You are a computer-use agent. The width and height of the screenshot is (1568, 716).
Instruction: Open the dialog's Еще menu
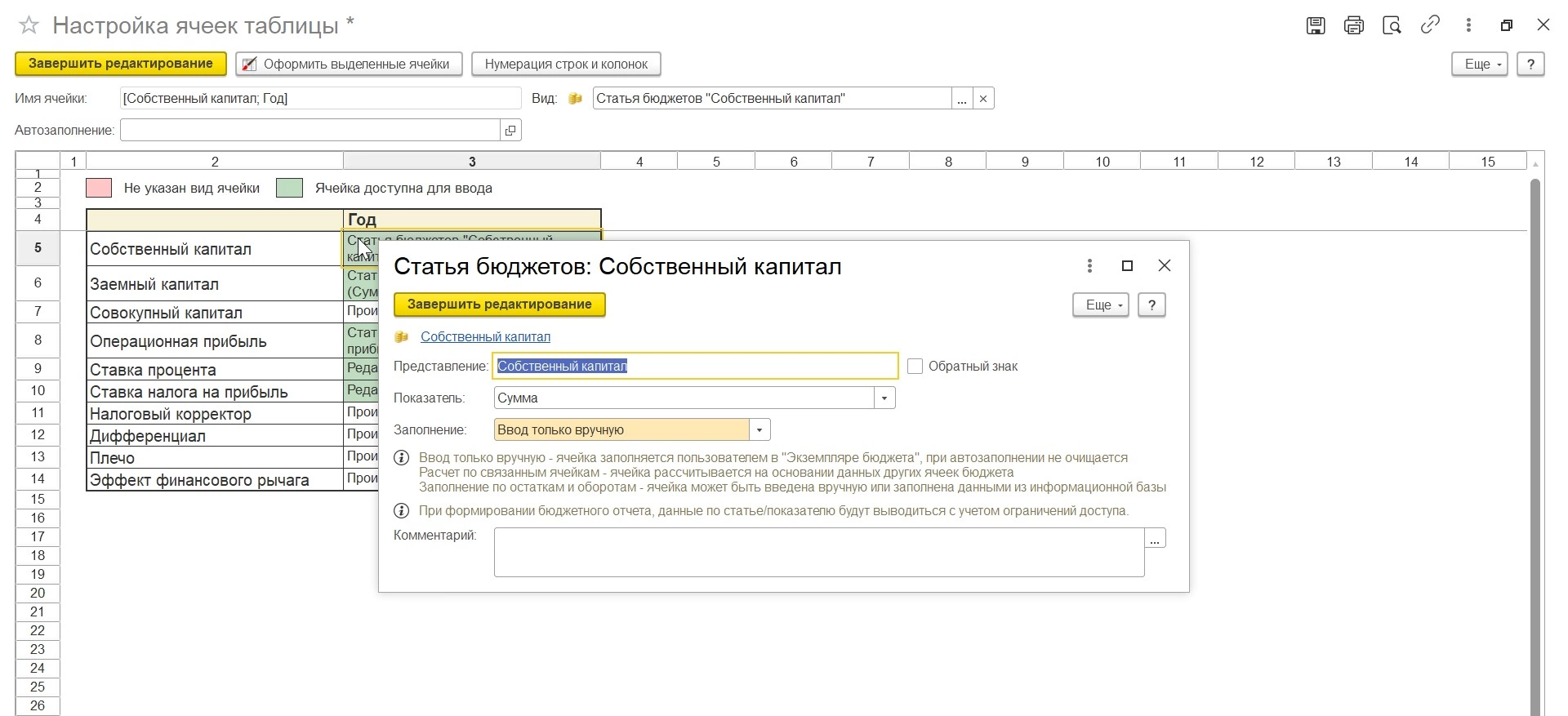point(1100,305)
